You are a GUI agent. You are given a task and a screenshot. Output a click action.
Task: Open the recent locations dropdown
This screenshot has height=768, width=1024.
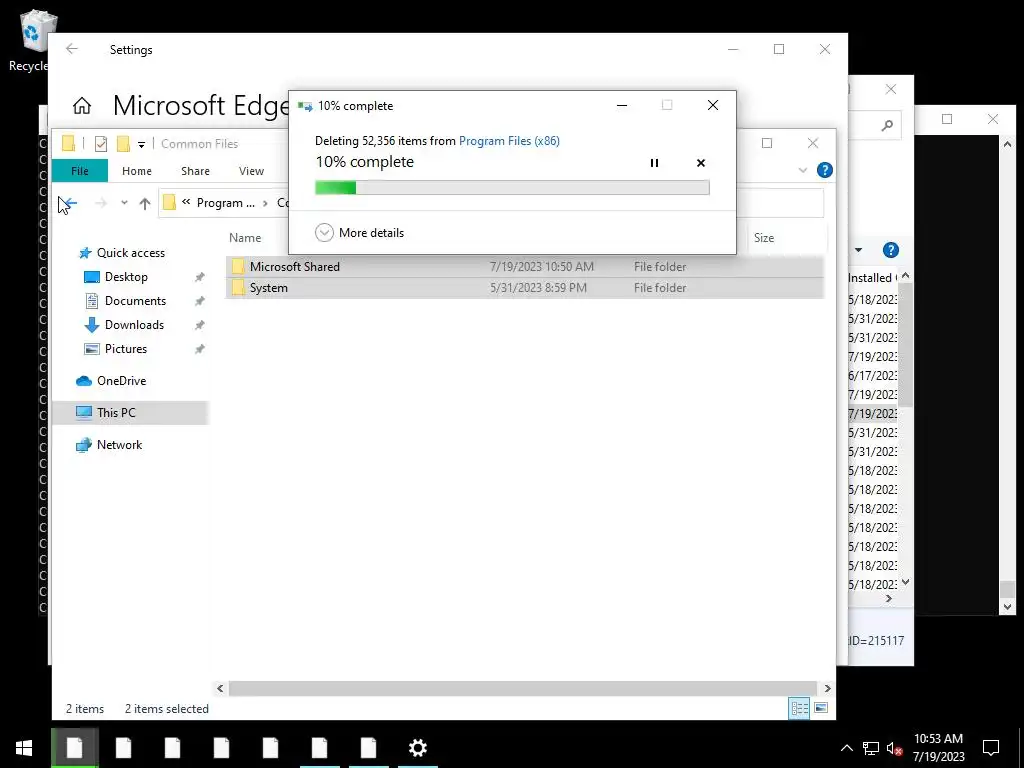click(x=124, y=203)
